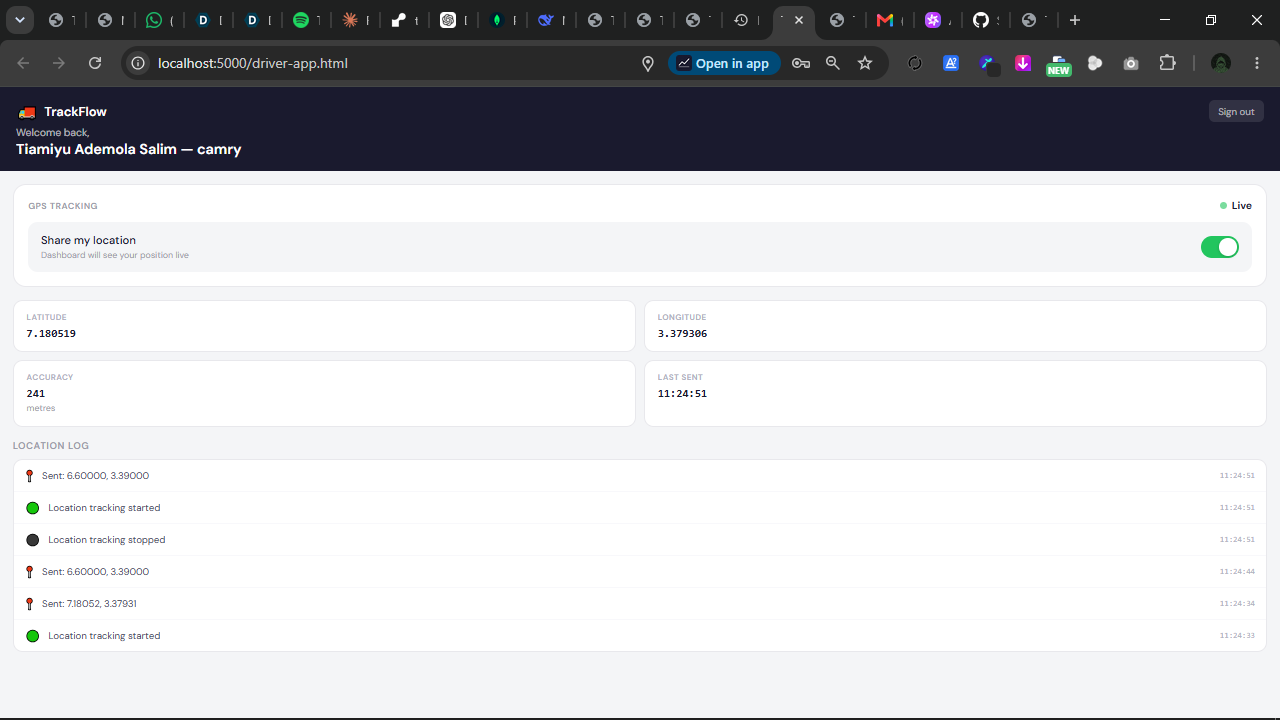The width and height of the screenshot is (1280, 720).
Task: Go back using the browser back arrow
Action: pyautogui.click(x=24, y=63)
